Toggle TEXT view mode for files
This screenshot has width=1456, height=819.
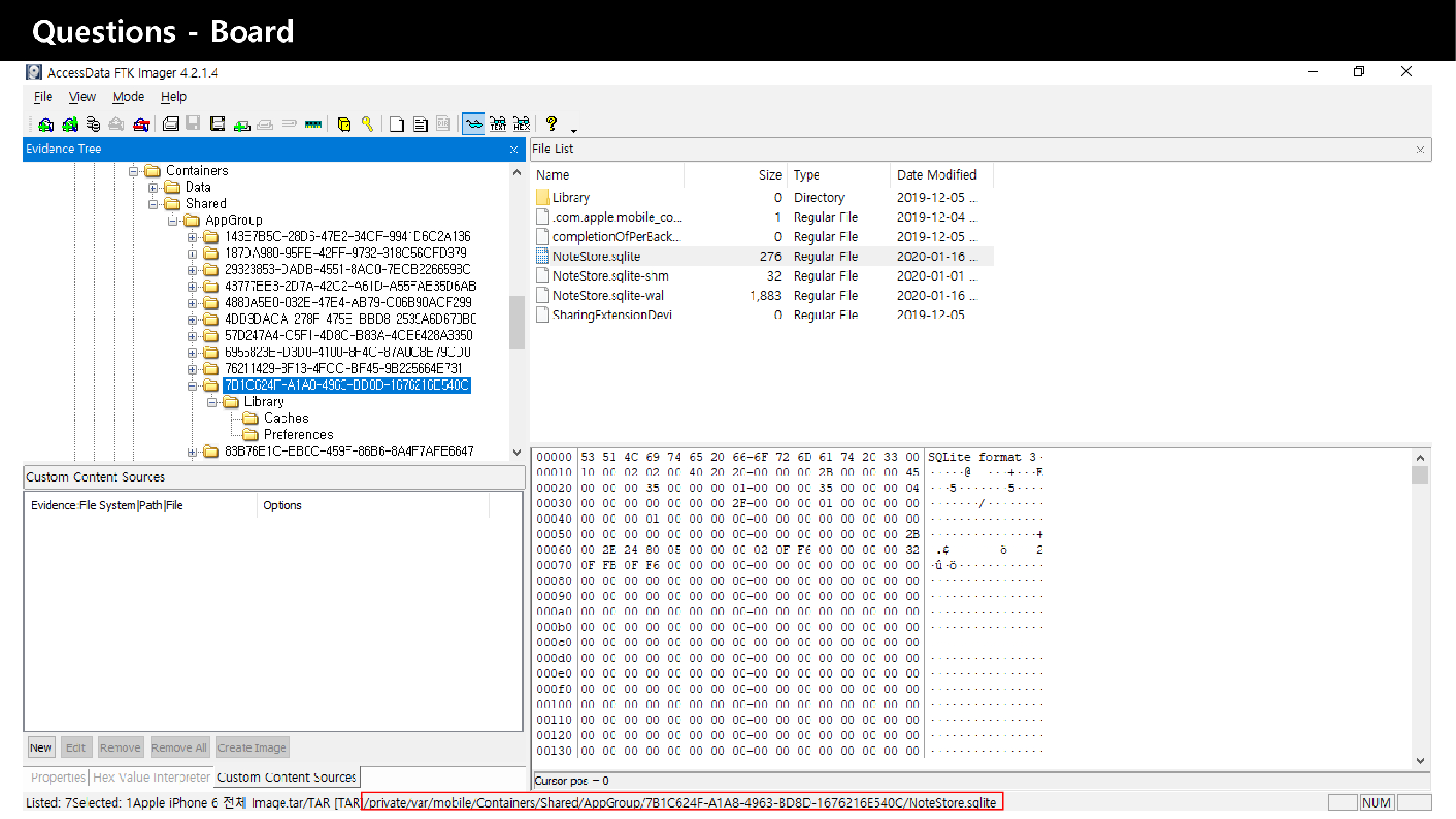(497, 124)
